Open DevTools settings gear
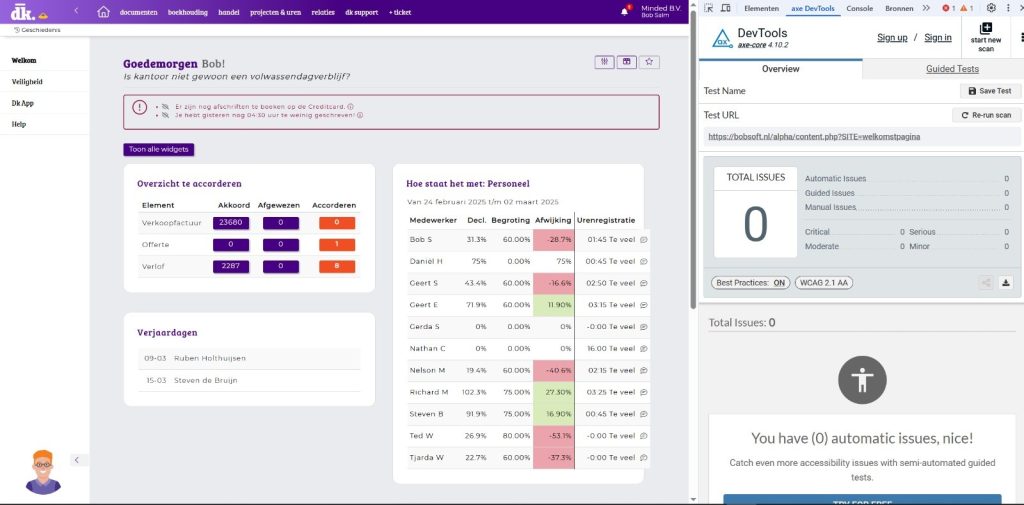 click(991, 8)
